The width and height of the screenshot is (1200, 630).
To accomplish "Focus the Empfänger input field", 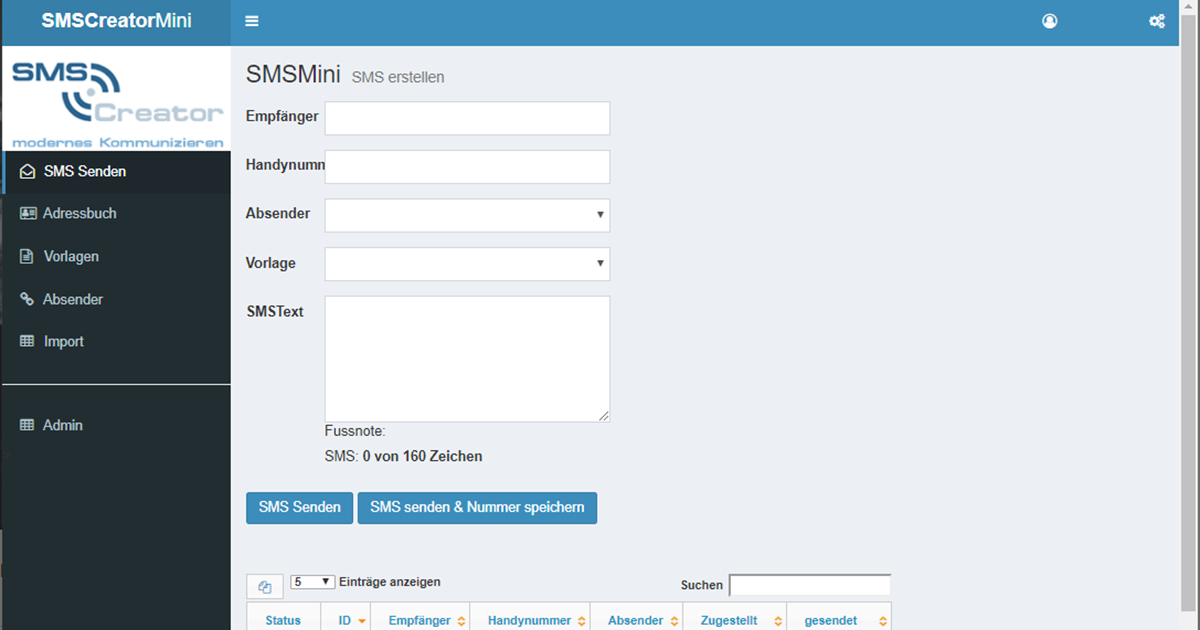I will tap(467, 118).
